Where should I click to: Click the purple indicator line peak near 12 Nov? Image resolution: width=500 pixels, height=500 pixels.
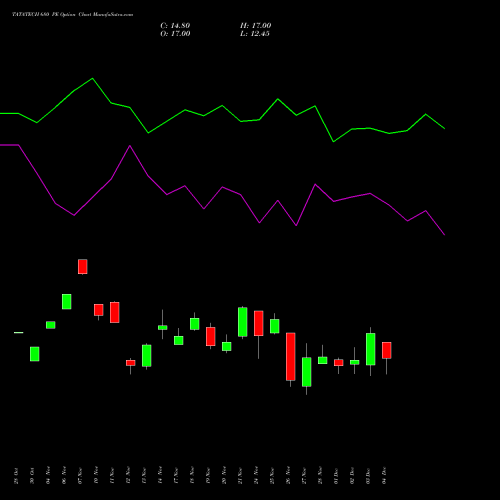(x=130, y=146)
